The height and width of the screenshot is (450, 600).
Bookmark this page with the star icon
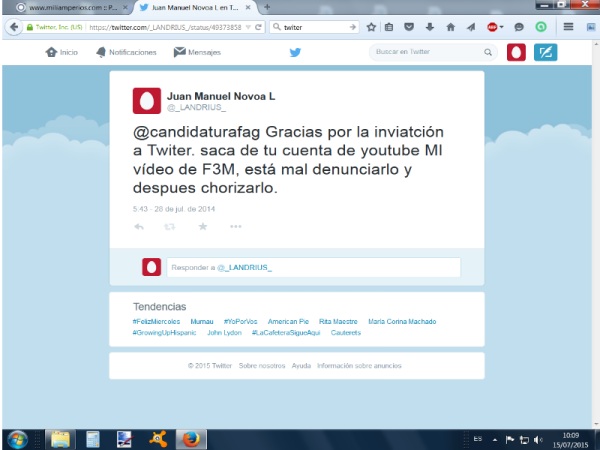(x=371, y=27)
